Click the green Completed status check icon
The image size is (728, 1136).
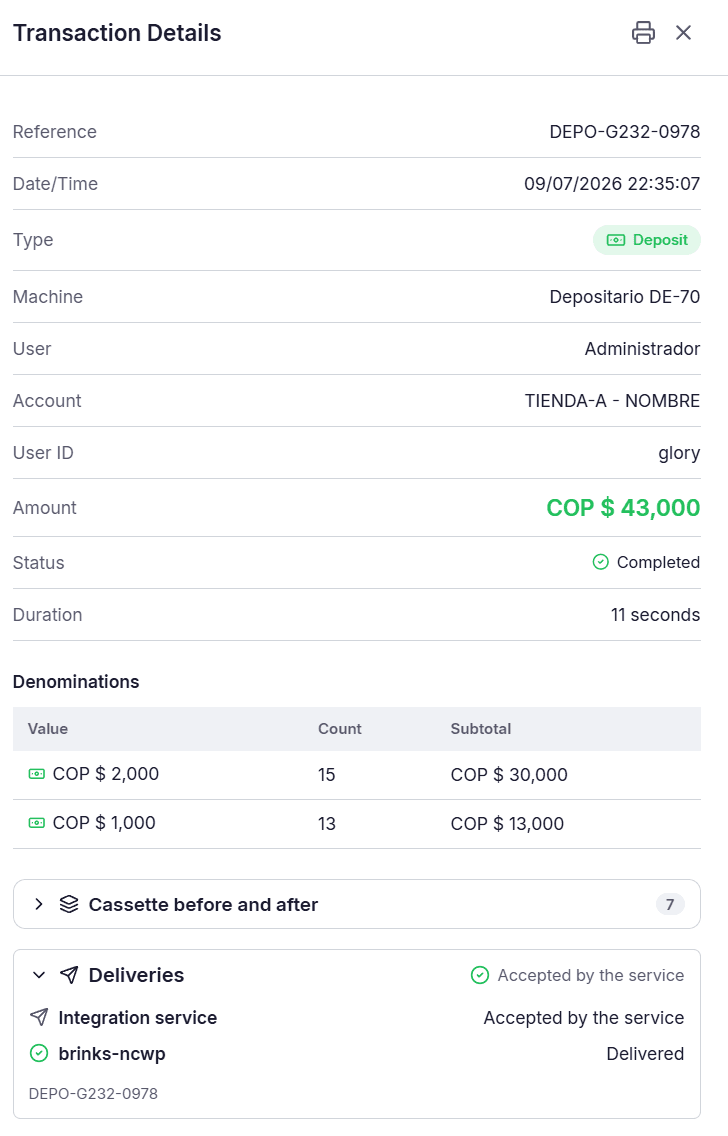click(x=601, y=562)
